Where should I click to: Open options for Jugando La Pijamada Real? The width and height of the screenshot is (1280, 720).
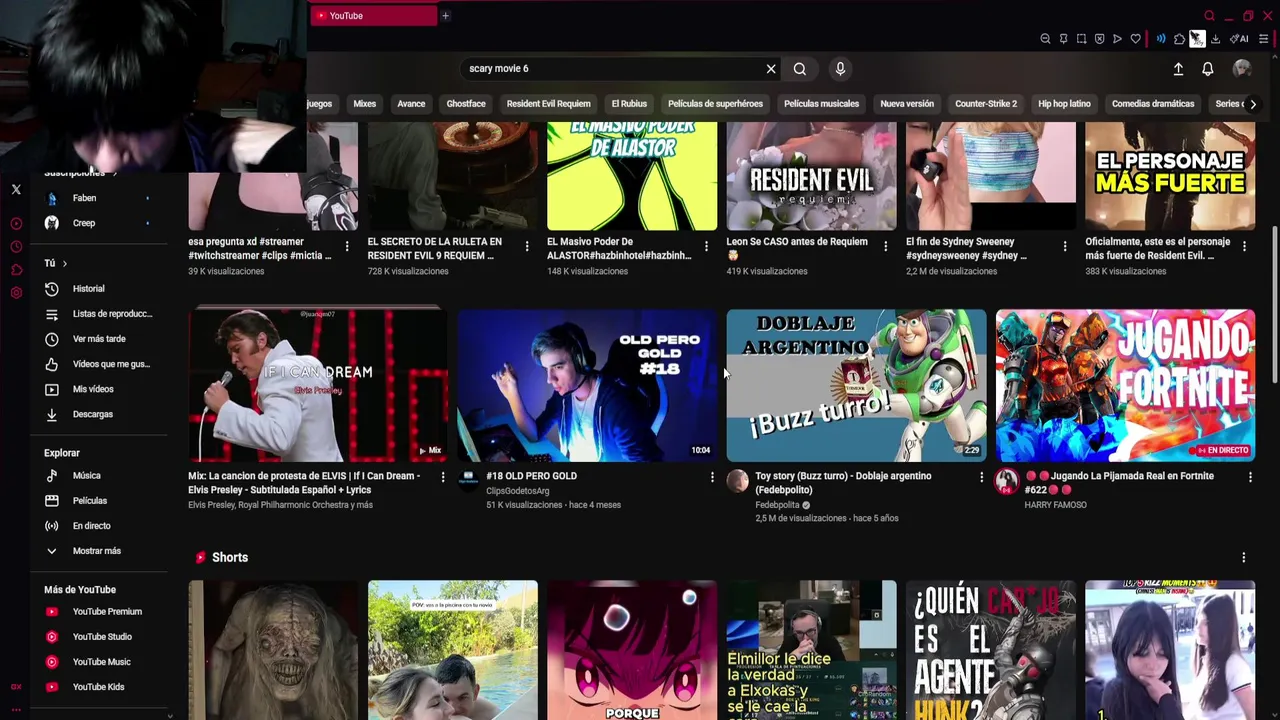pyautogui.click(x=1250, y=477)
